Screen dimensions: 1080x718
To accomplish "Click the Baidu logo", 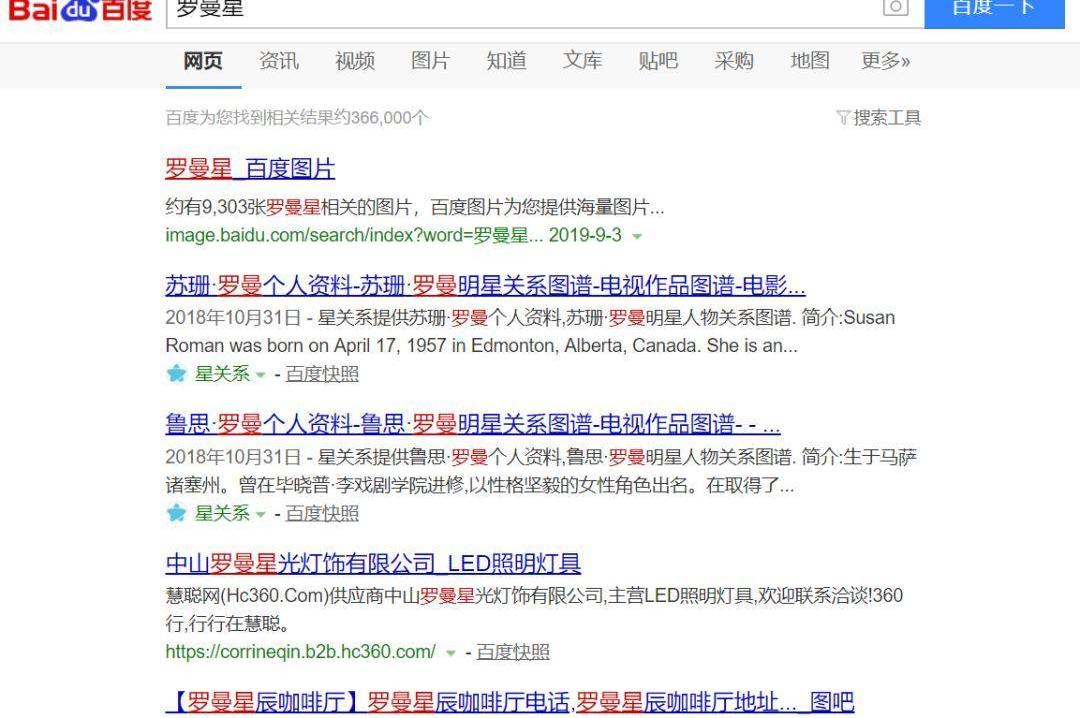I will tap(79, 10).
